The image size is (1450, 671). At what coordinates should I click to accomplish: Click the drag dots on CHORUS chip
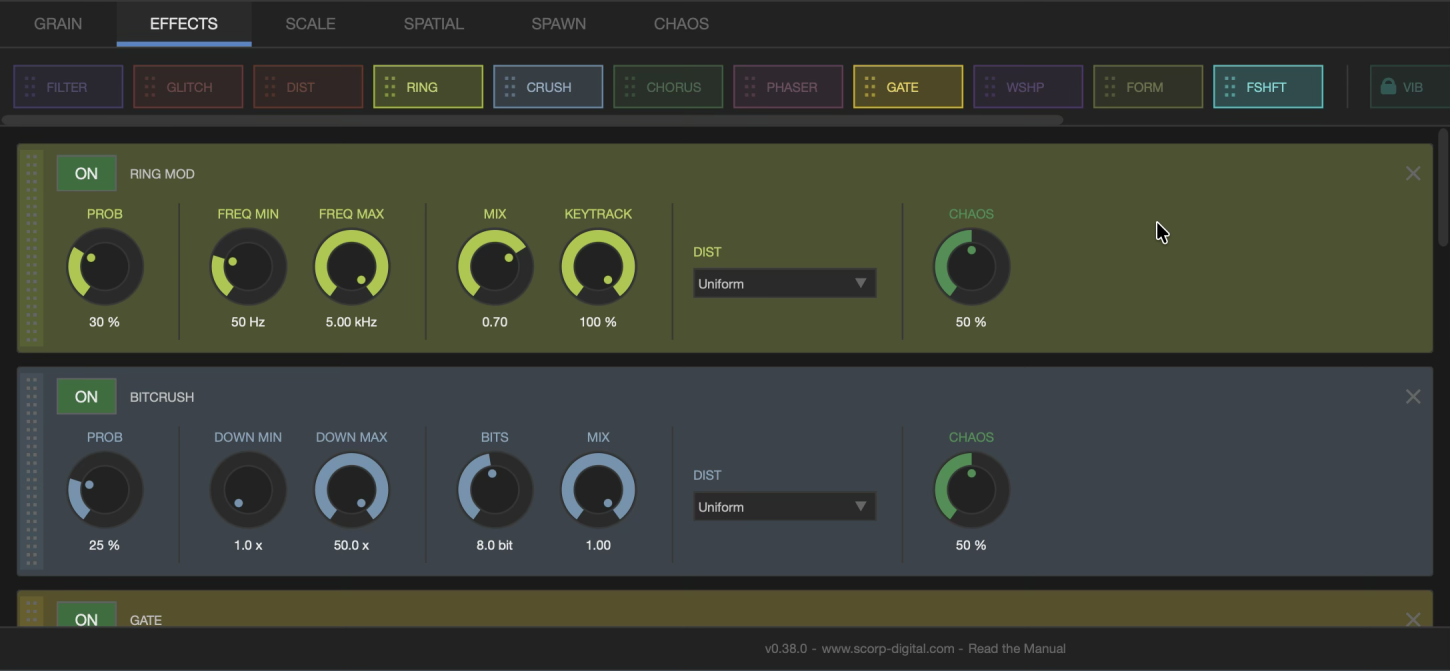point(630,87)
